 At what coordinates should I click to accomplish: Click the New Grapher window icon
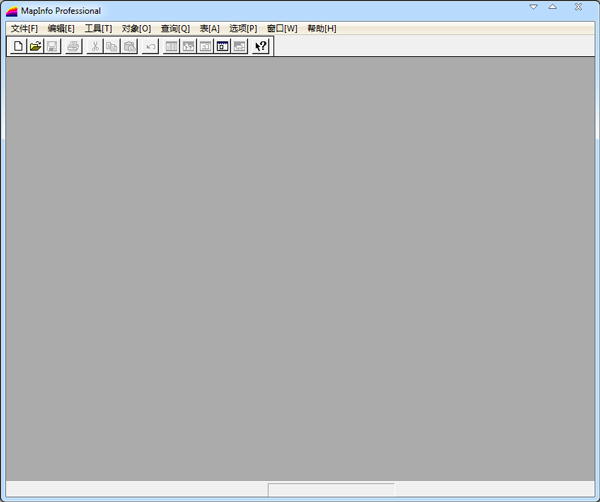[205, 46]
